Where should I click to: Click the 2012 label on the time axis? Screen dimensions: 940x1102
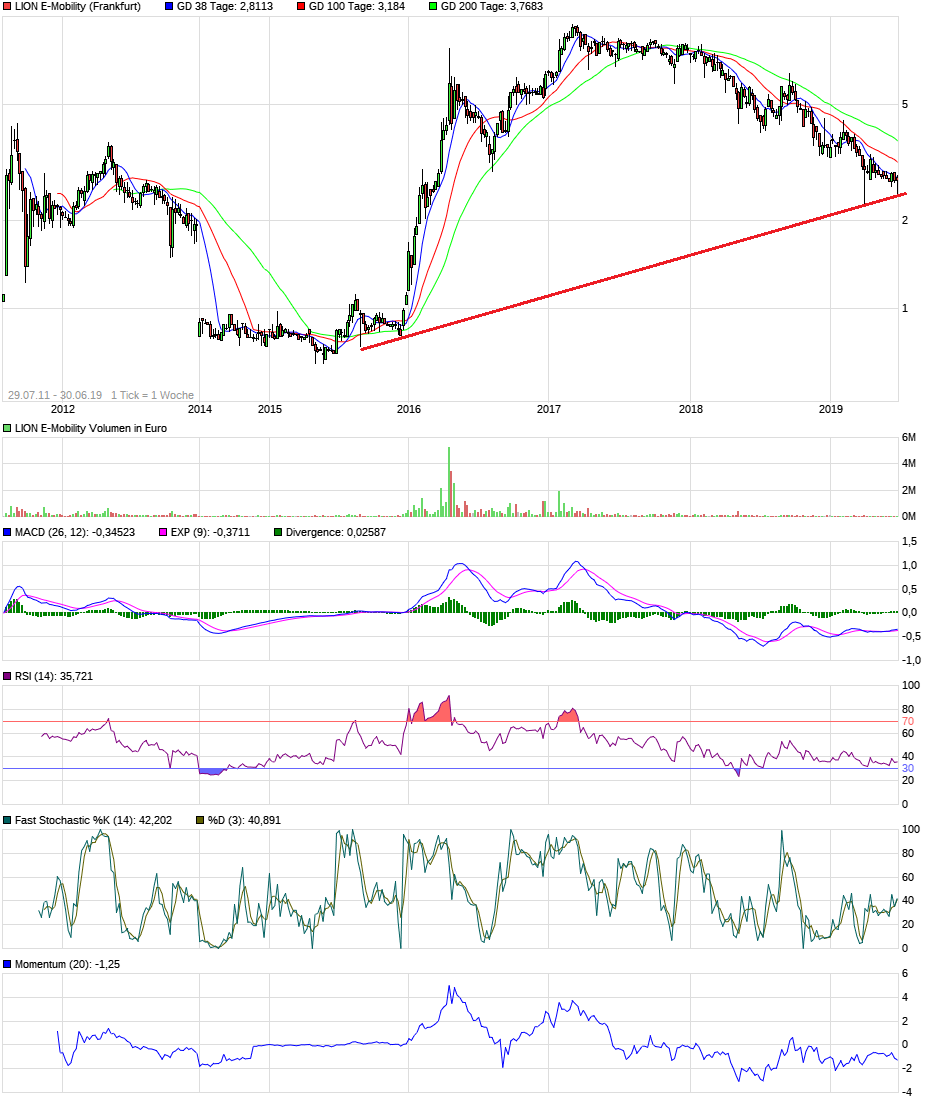click(x=63, y=409)
